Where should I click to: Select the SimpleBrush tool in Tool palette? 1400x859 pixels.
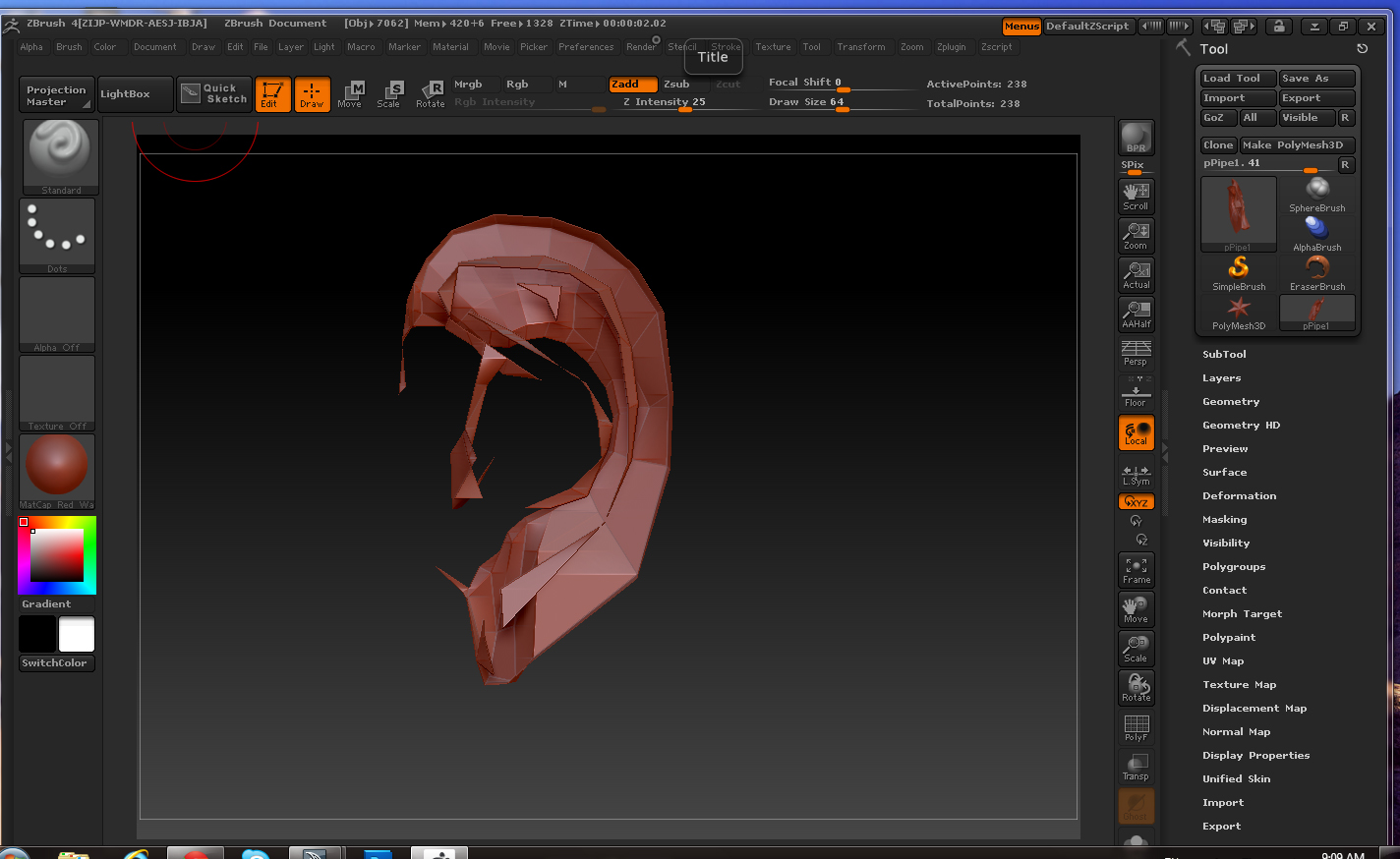(x=1238, y=271)
